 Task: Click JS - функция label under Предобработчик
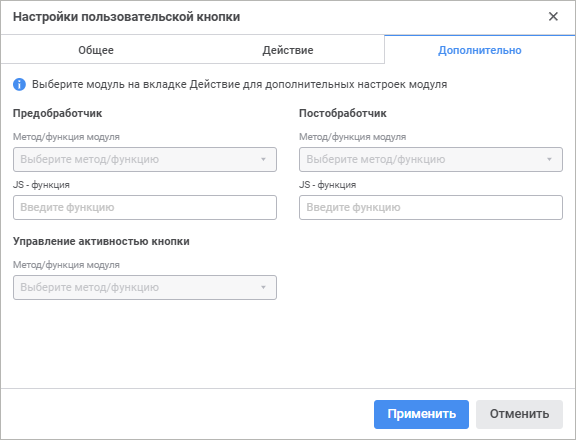pos(41,184)
